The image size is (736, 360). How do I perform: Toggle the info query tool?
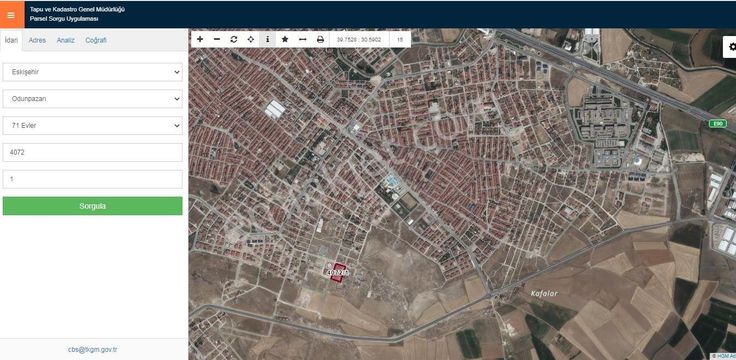268,39
